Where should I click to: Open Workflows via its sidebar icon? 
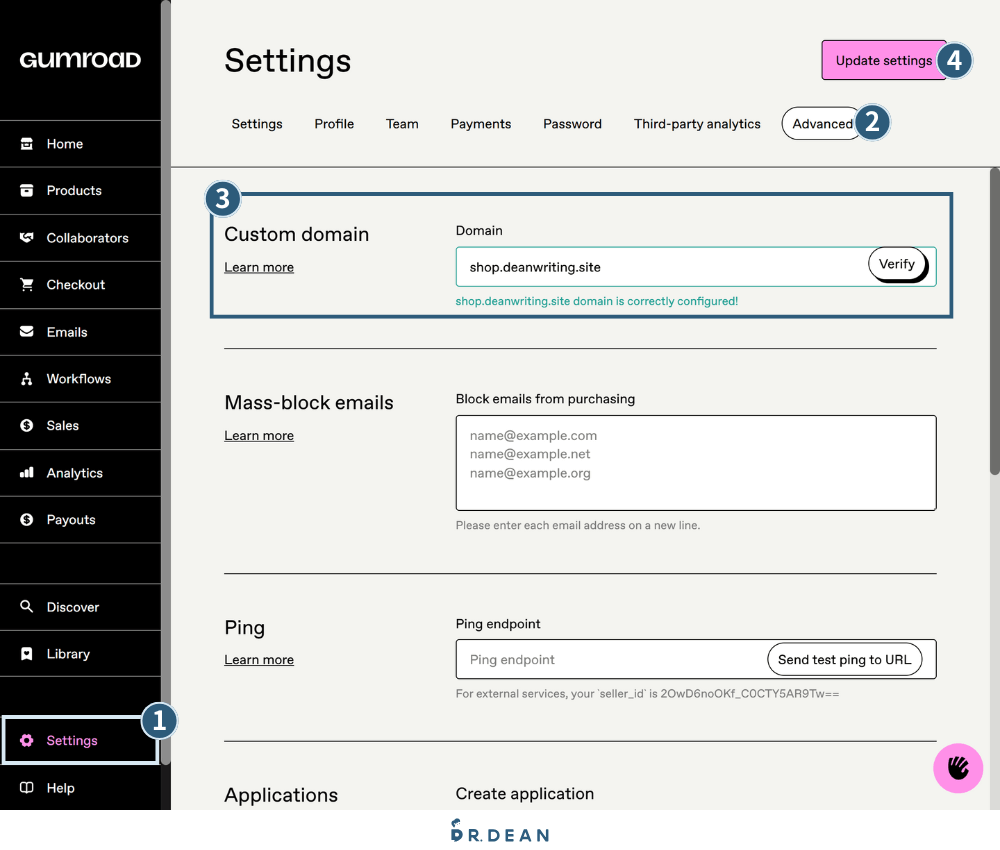(27, 379)
